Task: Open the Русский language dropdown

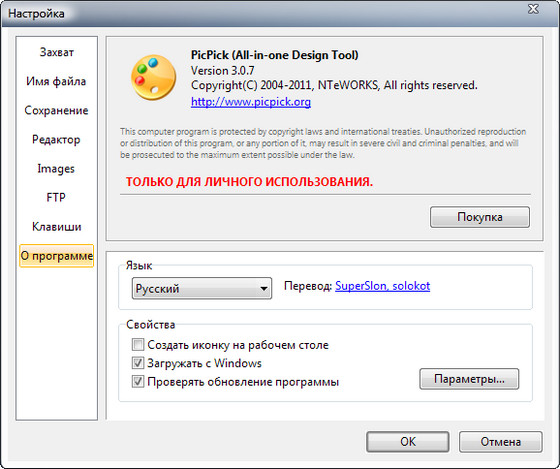Action: point(202,288)
